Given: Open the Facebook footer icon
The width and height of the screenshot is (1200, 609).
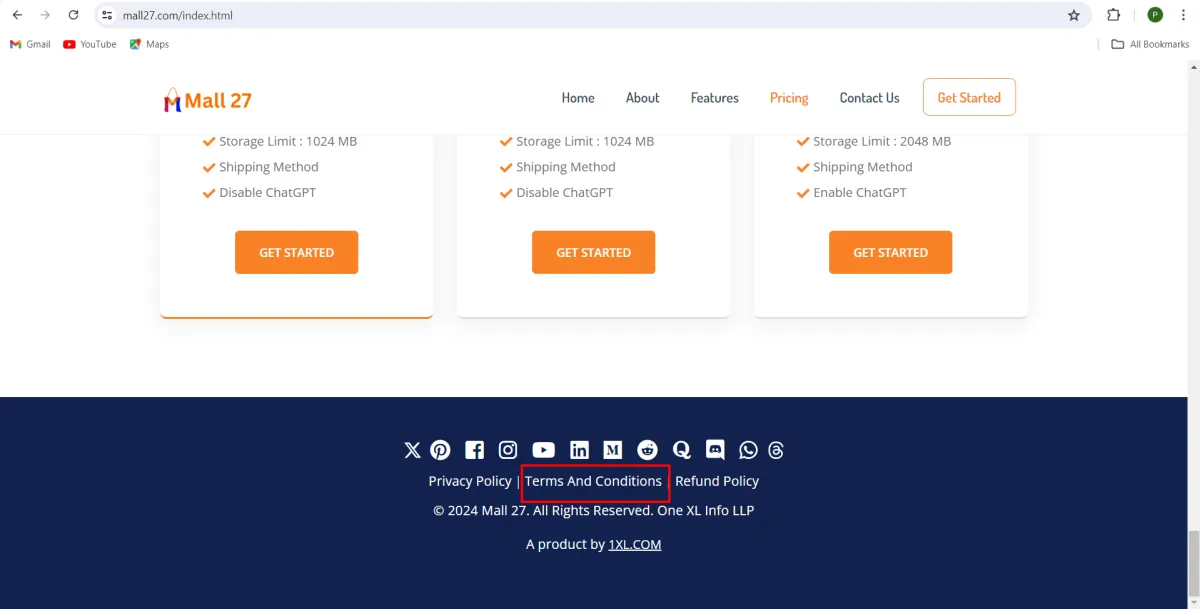Looking at the screenshot, I should point(474,450).
